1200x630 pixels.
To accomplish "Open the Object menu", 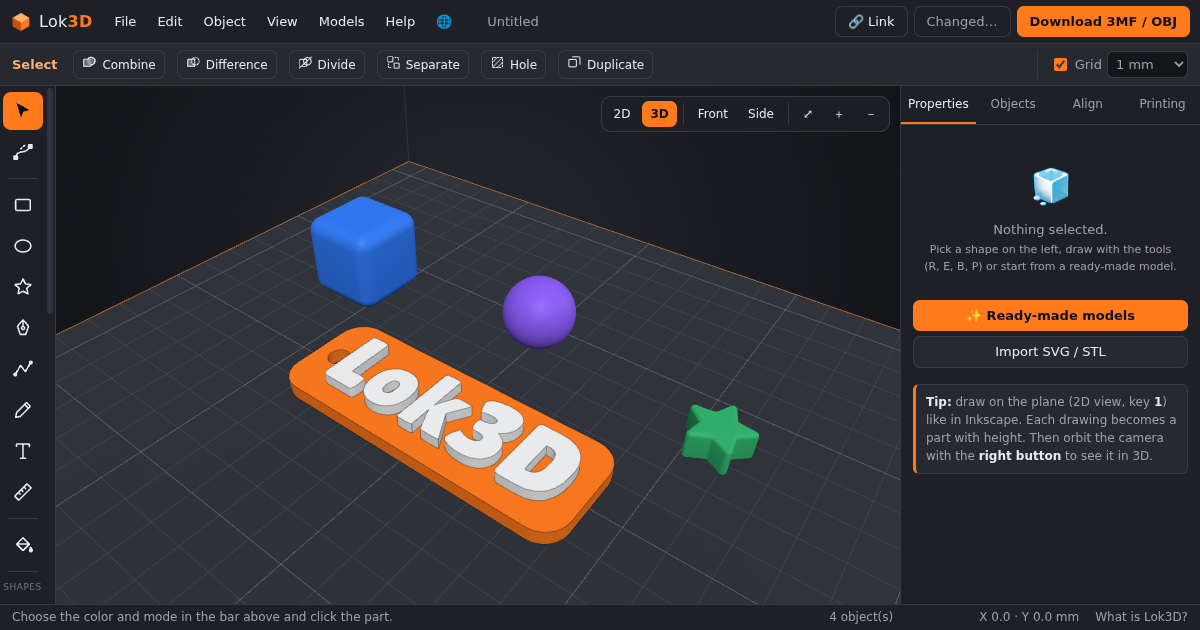I will tap(224, 21).
